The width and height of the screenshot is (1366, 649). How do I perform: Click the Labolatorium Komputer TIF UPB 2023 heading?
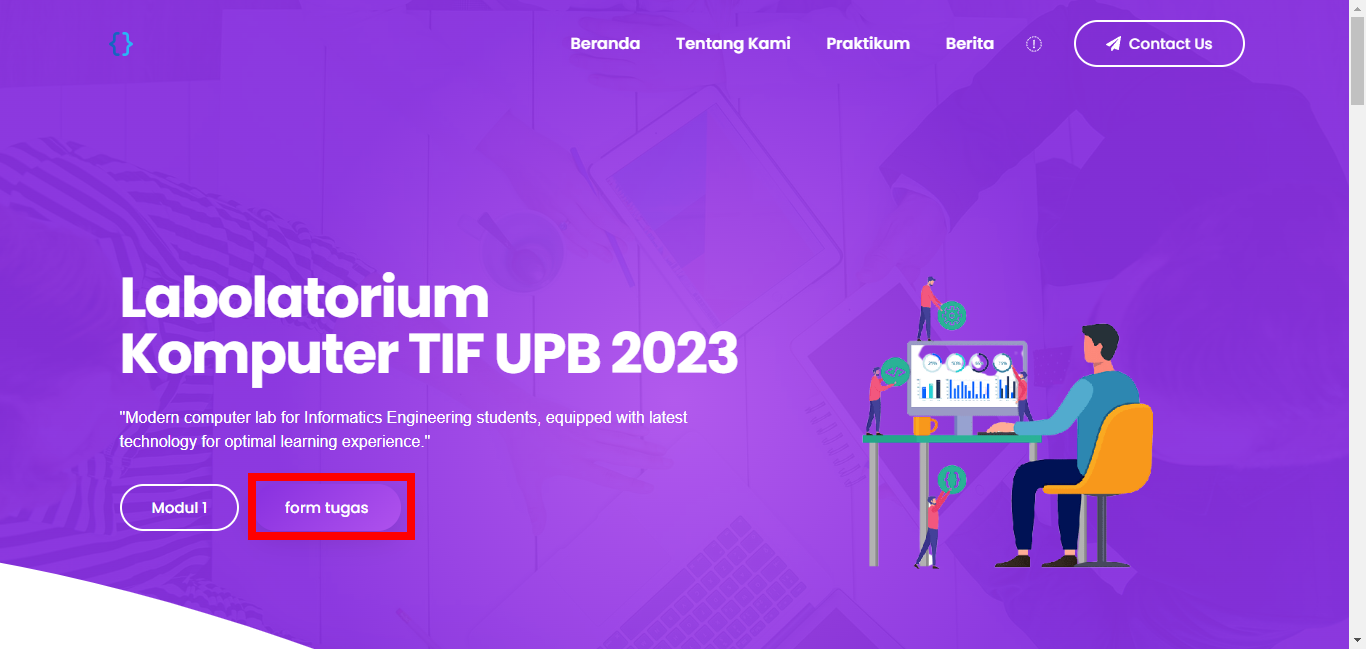(429, 325)
